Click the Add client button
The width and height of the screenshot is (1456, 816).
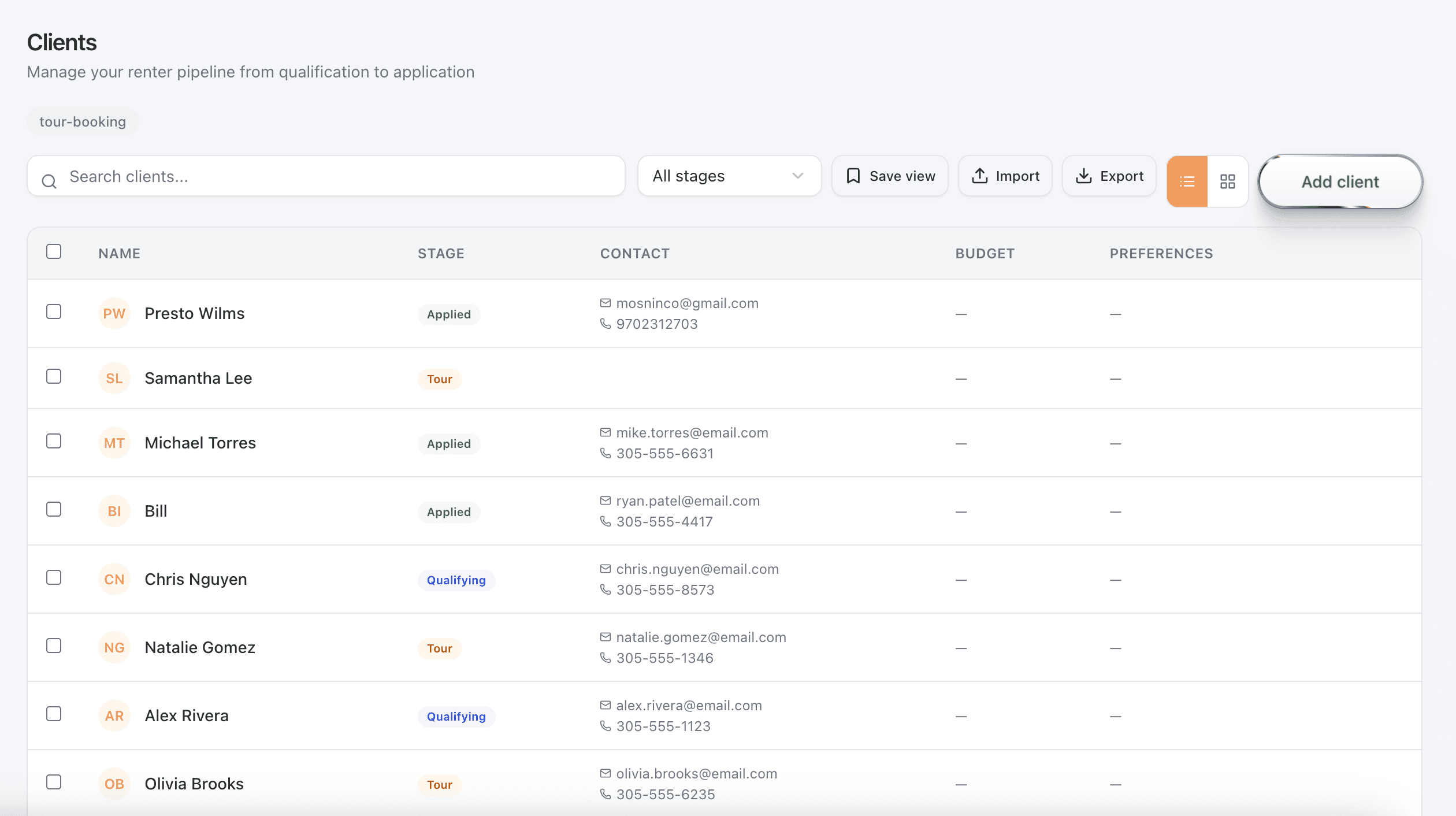(x=1340, y=181)
